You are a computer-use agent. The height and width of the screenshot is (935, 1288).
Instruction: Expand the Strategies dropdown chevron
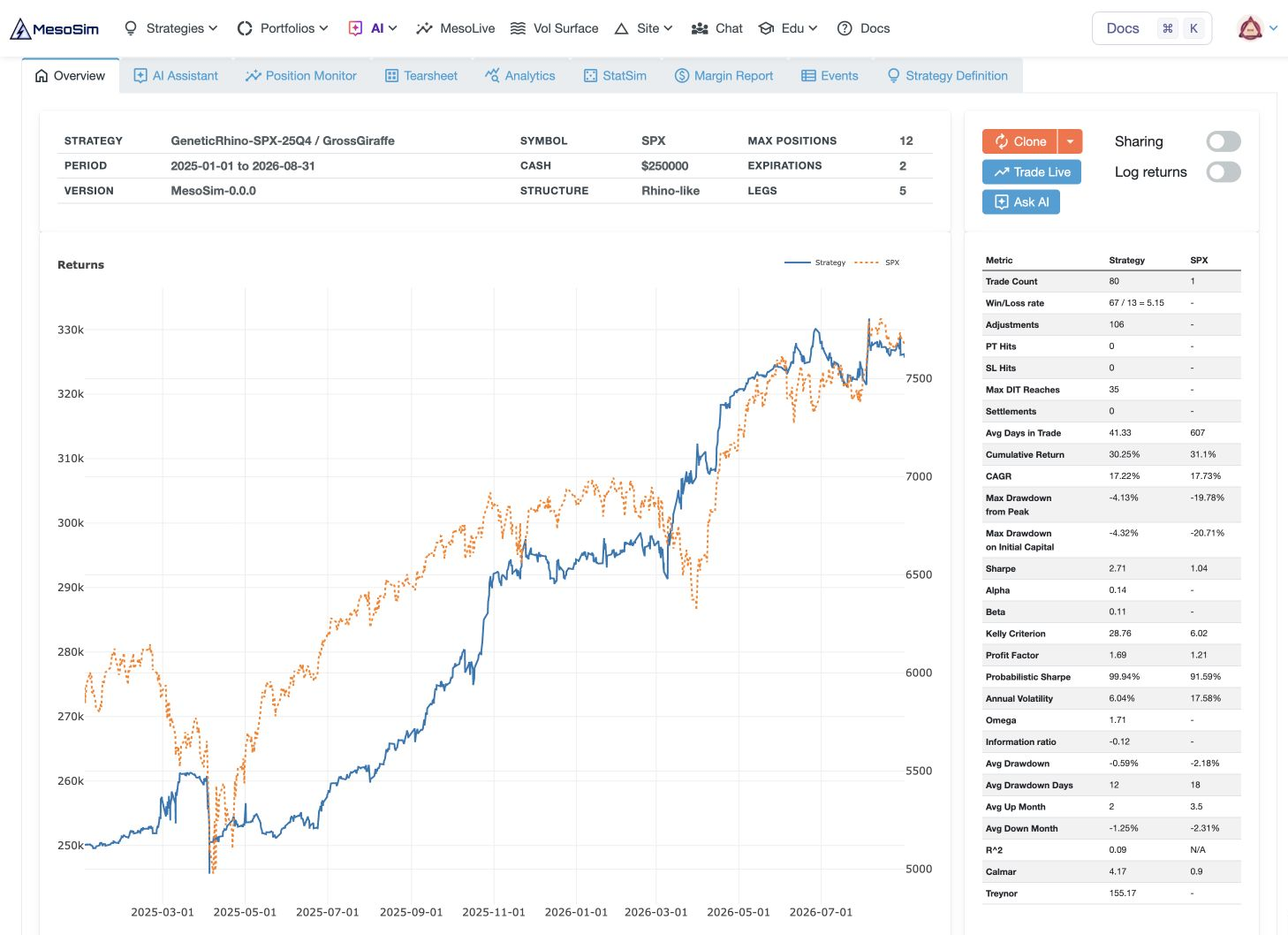(x=213, y=28)
